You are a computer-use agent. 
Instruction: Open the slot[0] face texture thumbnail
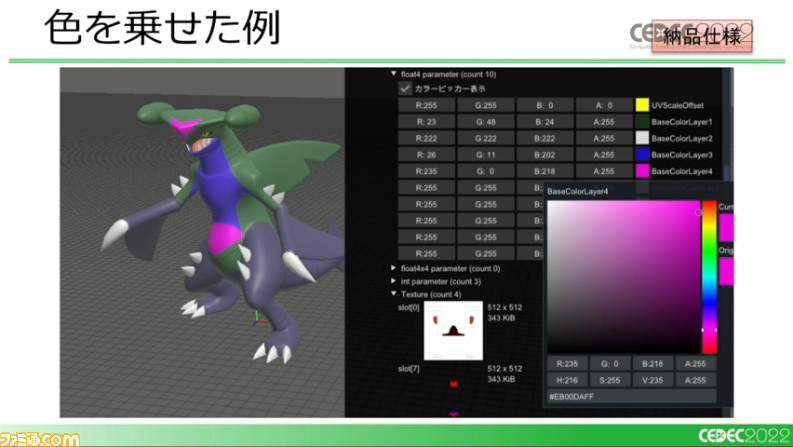point(453,331)
